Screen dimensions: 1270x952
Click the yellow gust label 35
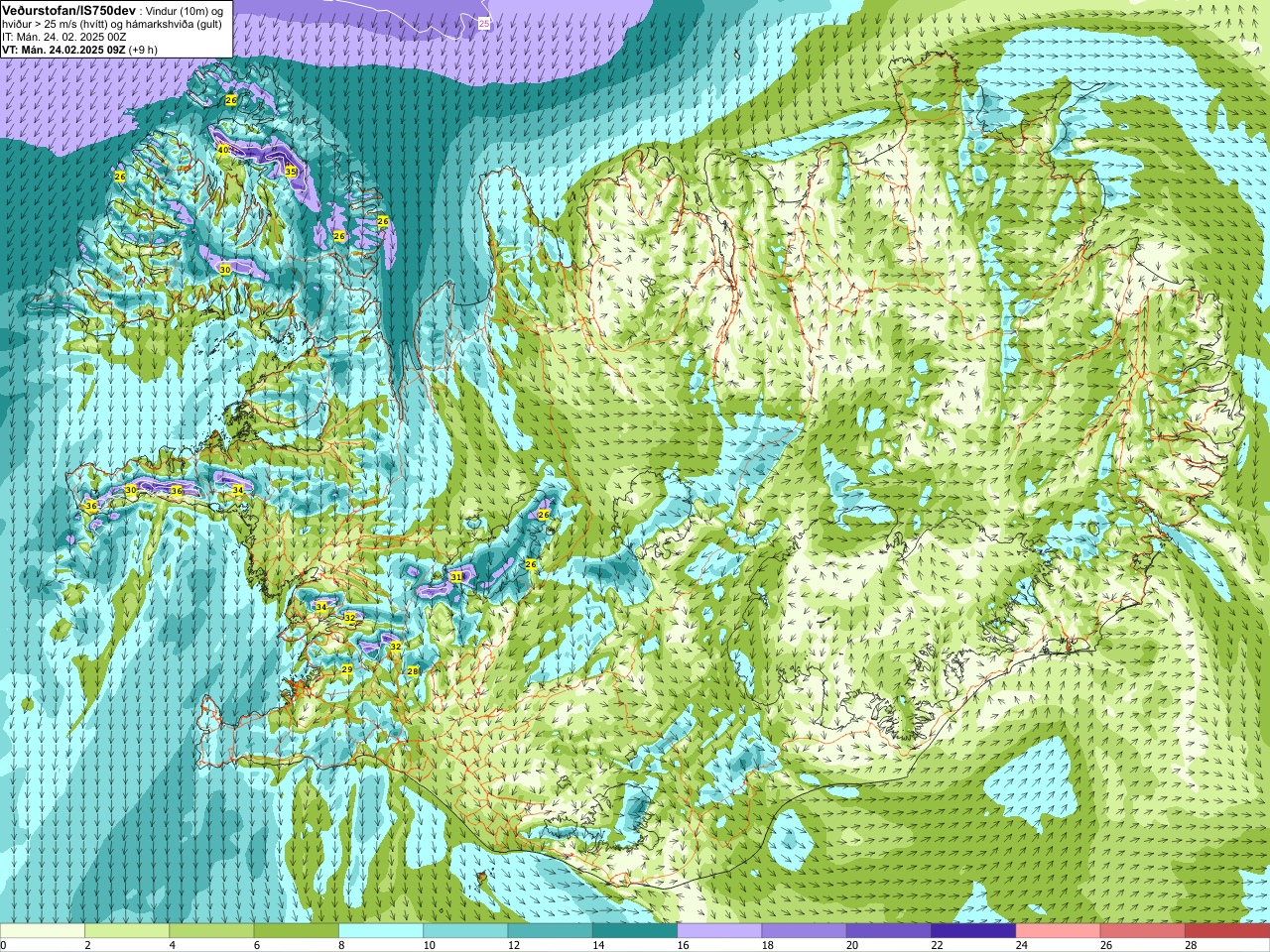(291, 172)
